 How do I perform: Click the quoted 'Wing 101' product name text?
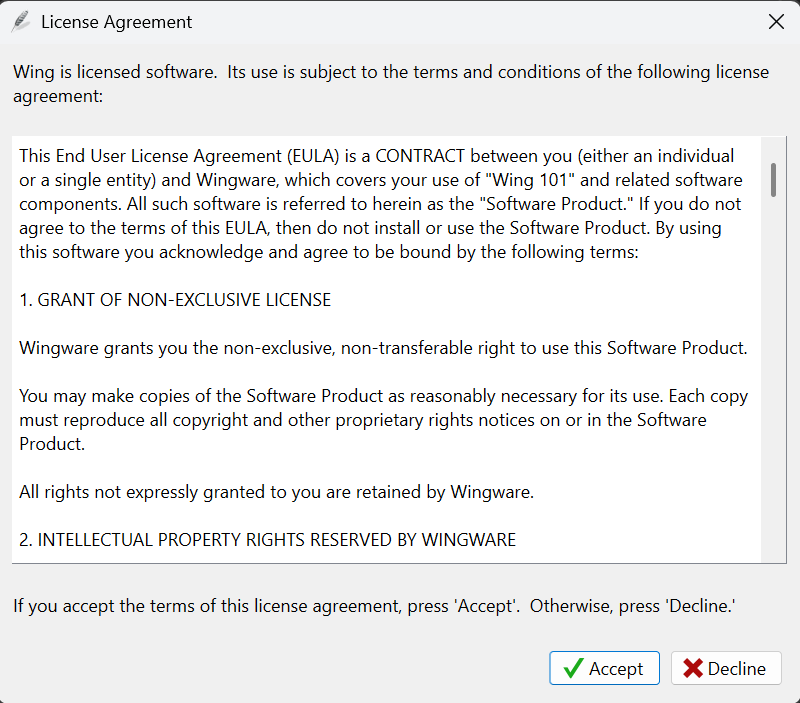pyautogui.click(x=530, y=180)
